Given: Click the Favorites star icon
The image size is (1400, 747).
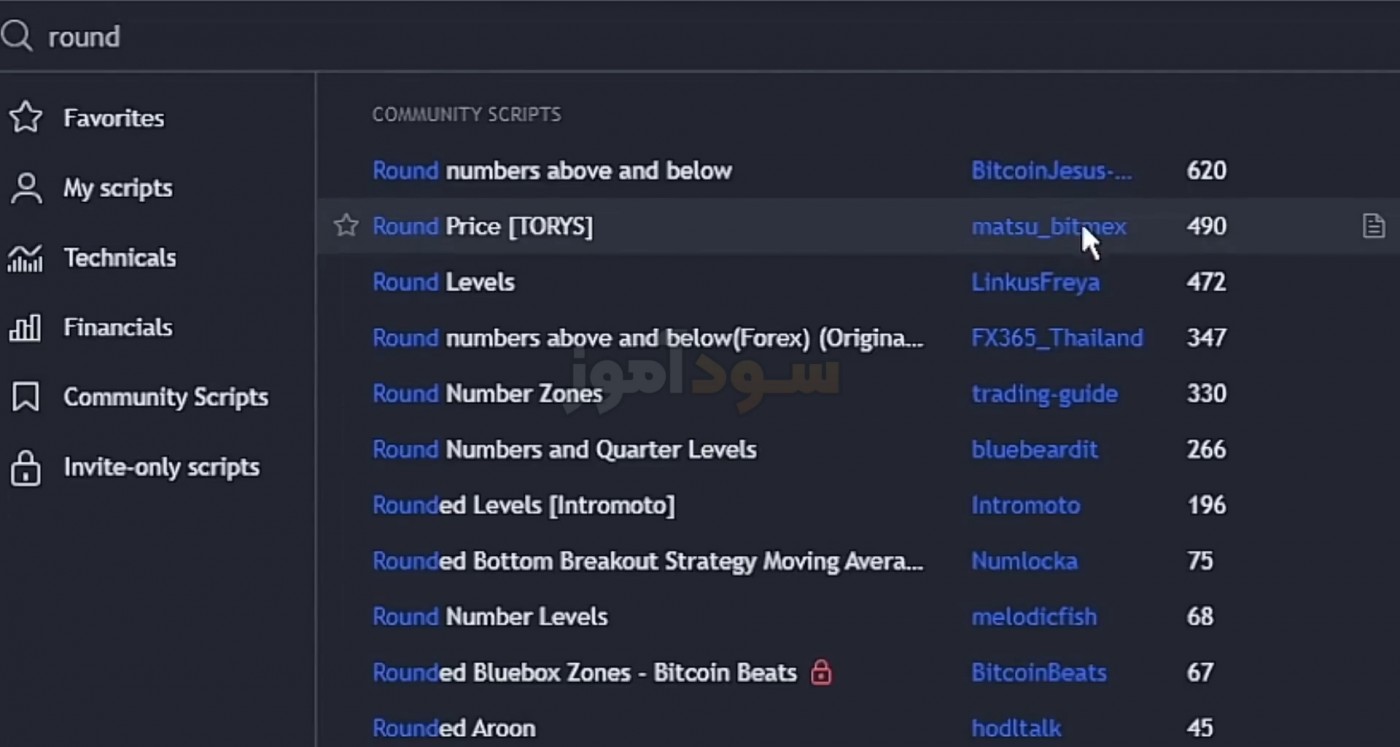Looking at the screenshot, I should pos(25,118).
